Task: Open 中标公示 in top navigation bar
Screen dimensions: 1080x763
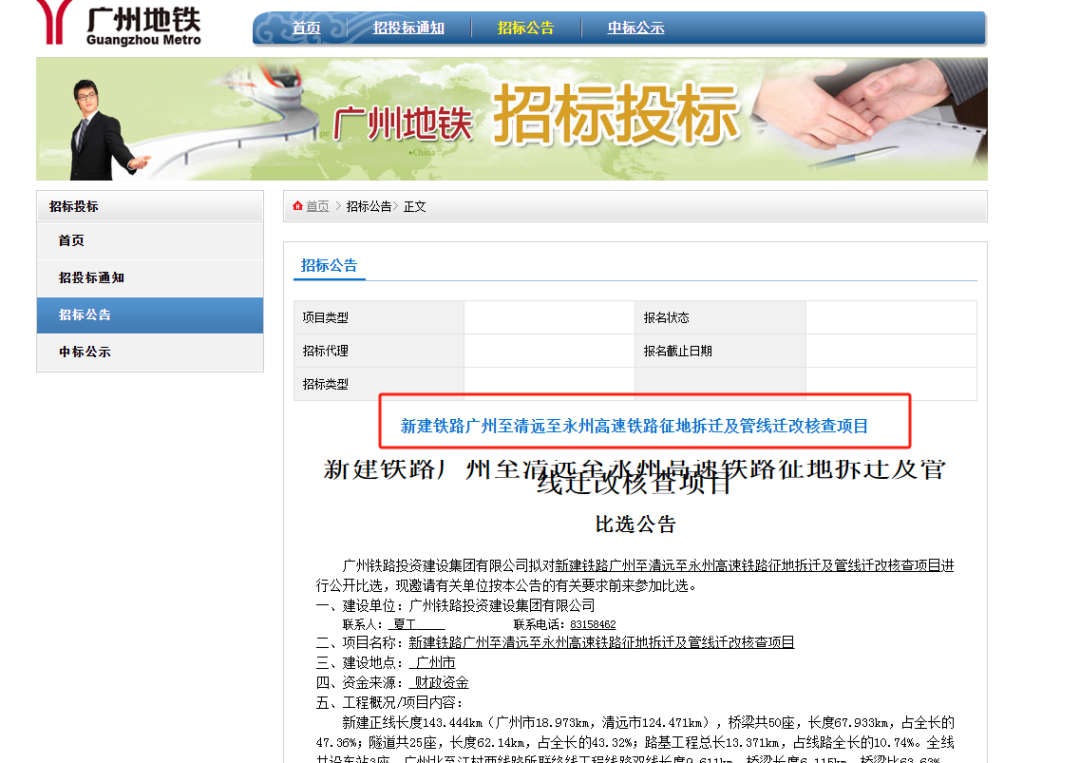Action: coord(636,28)
